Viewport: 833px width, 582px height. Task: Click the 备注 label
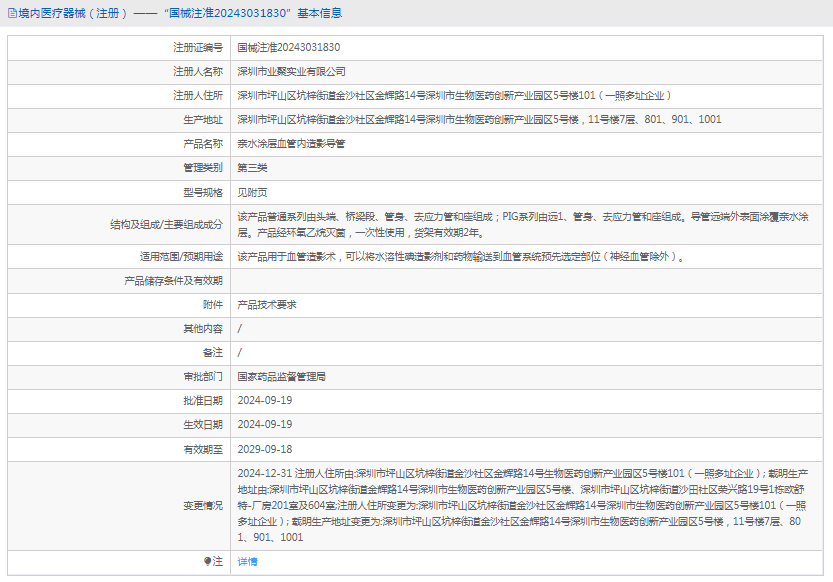tap(212, 353)
